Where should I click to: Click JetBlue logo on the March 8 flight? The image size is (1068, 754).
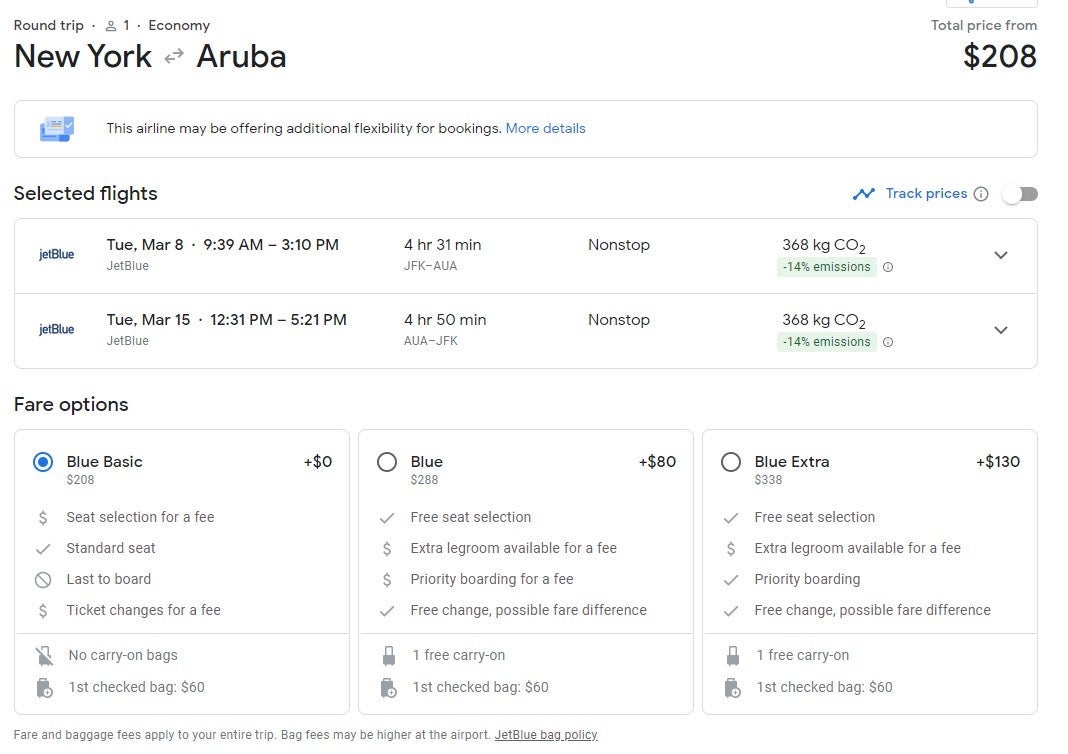coord(56,255)
